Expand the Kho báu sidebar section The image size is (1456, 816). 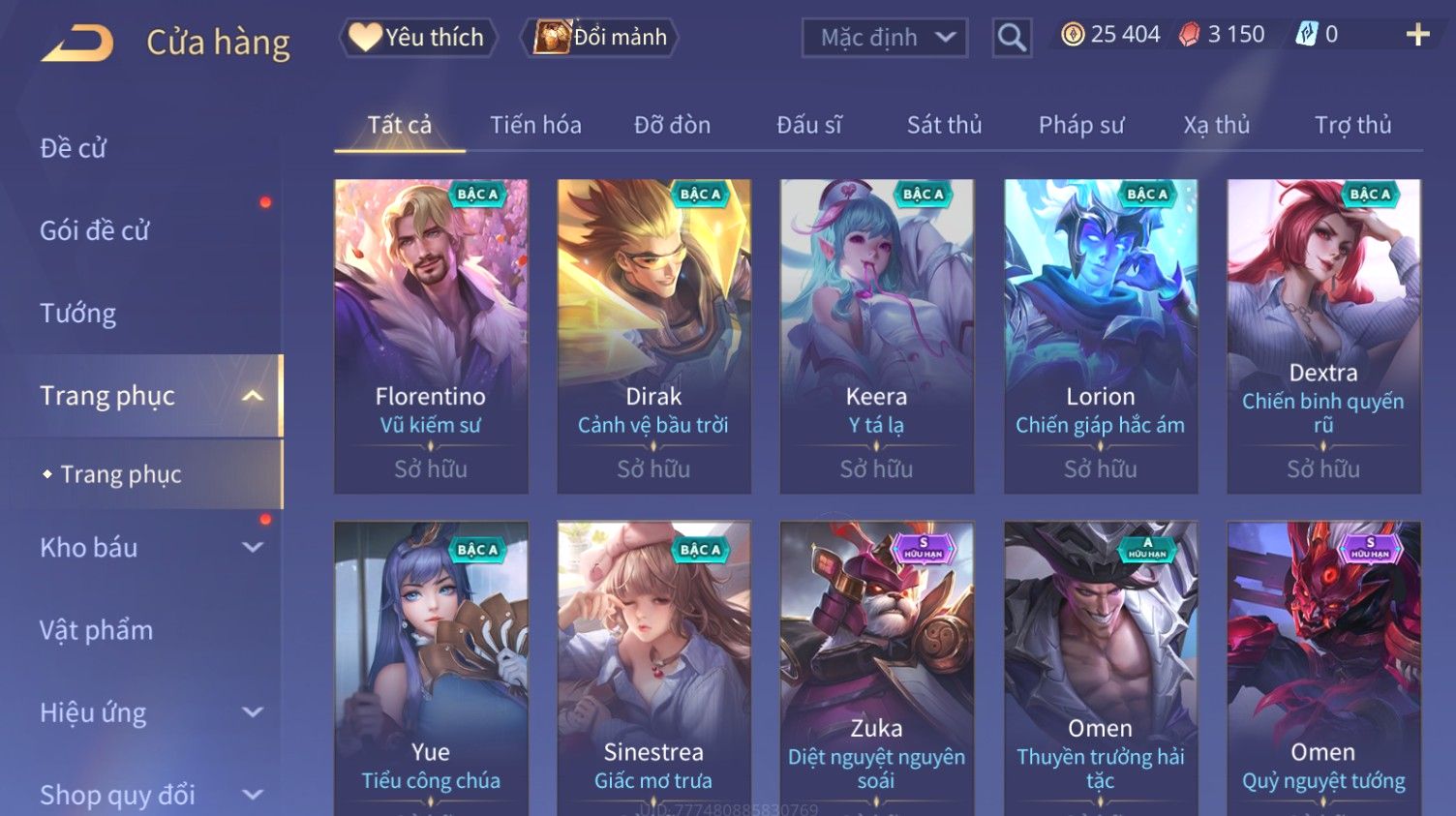tap(253, 548)
